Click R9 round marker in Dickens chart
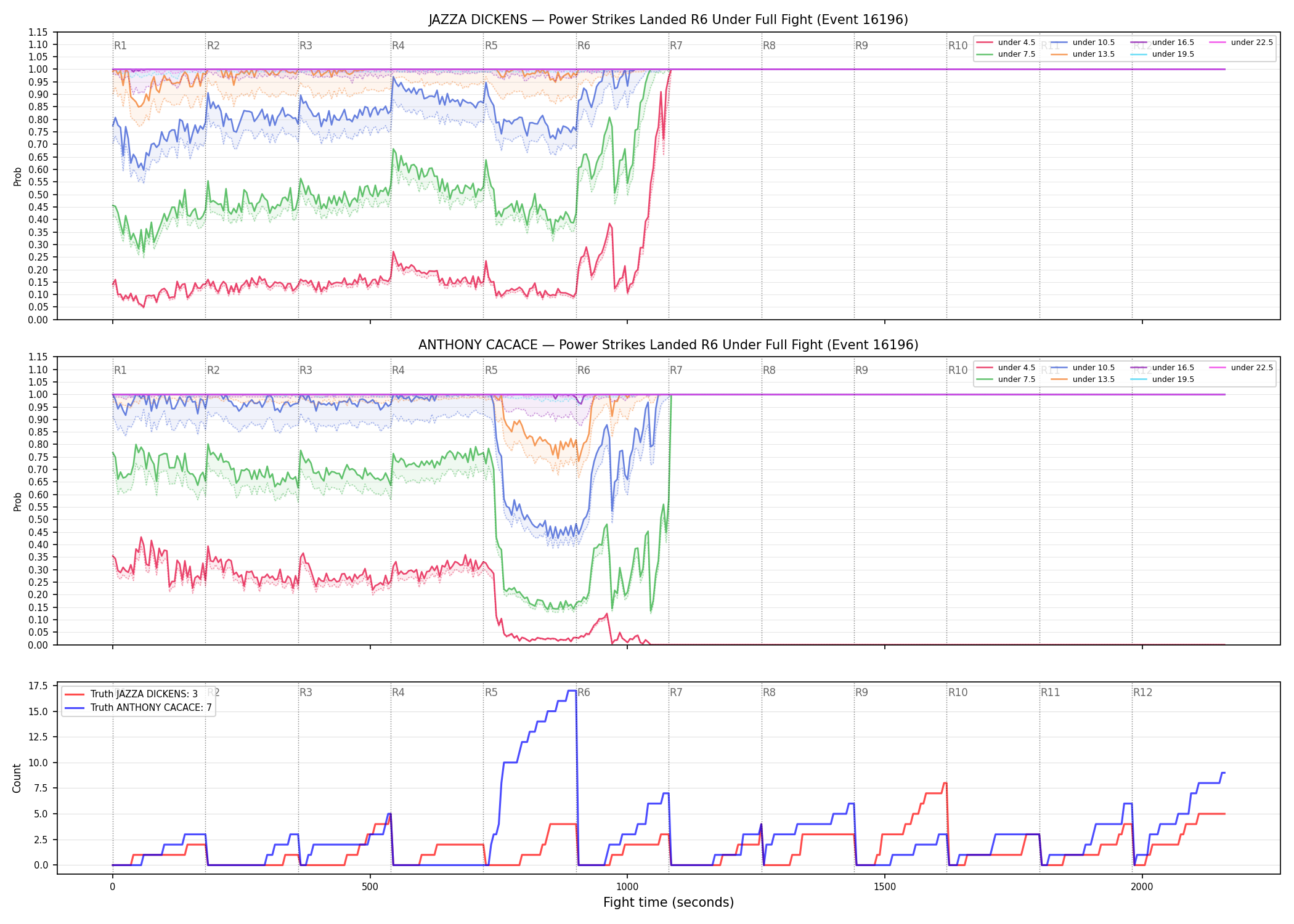The height and width of the screenshot is (924, 1294). [x=861, y=46]
